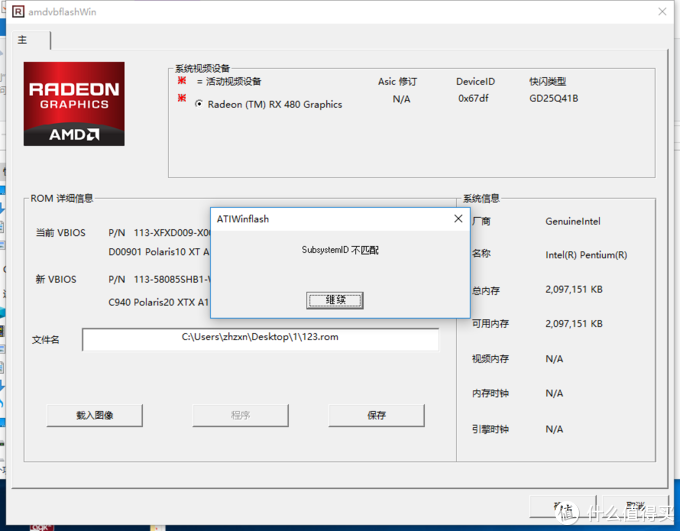Close the ATIWinflash dialog
This screenshot has width=680, height=531.
[458, 219]
